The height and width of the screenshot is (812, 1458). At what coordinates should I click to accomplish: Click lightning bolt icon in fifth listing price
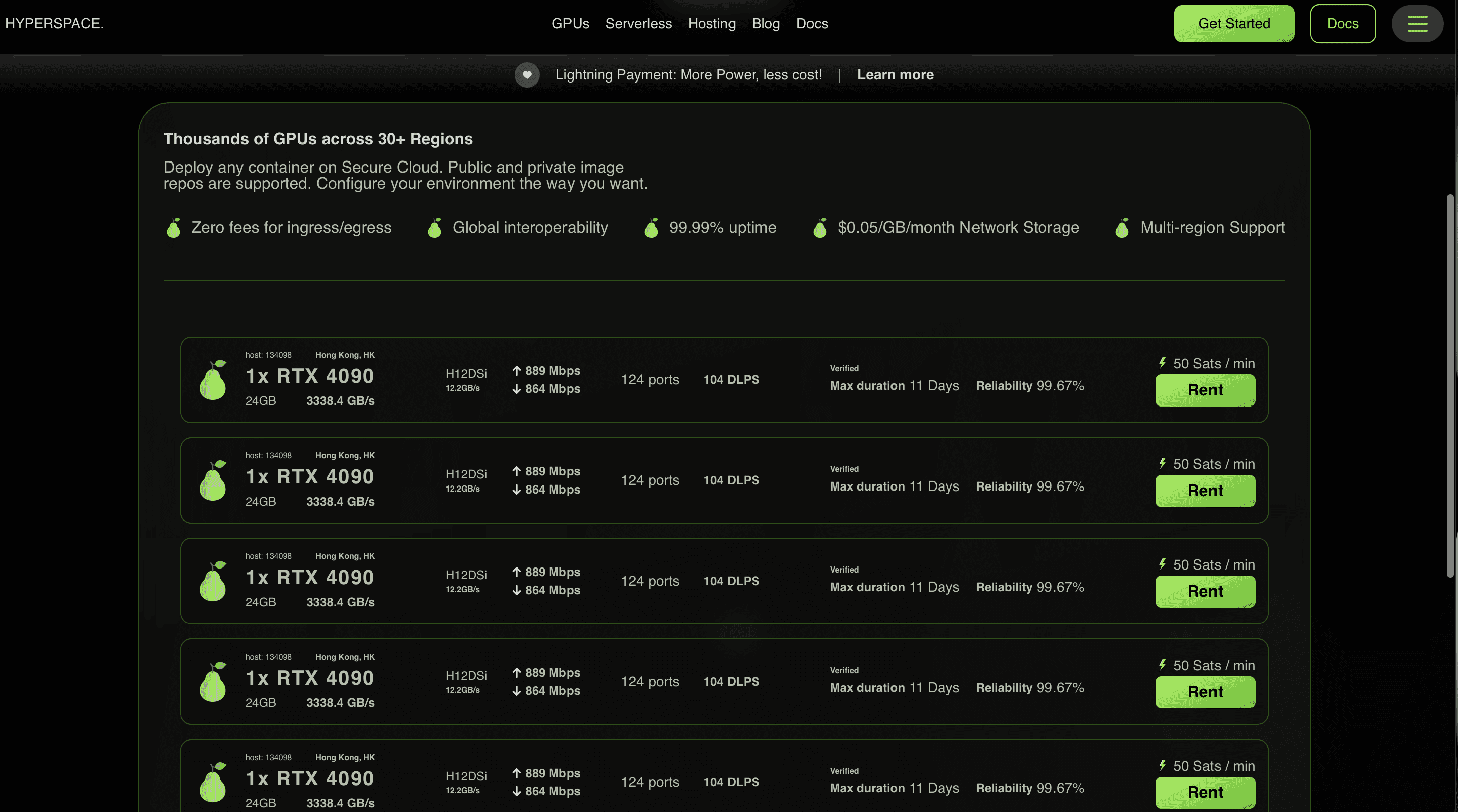coord(1163,766)
